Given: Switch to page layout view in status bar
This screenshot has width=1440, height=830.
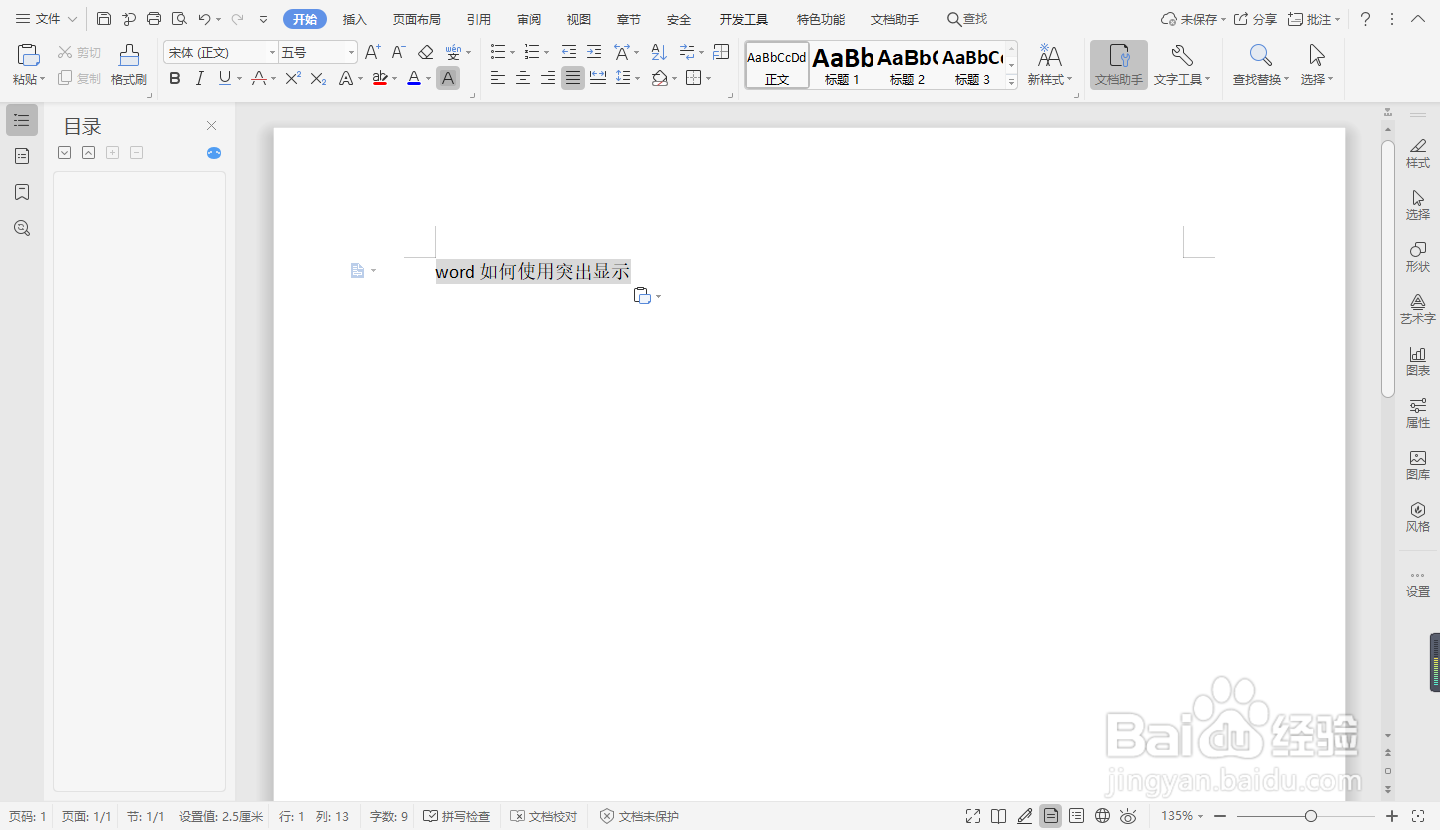Looking at the screenshot, I should tap(1050, 816).
